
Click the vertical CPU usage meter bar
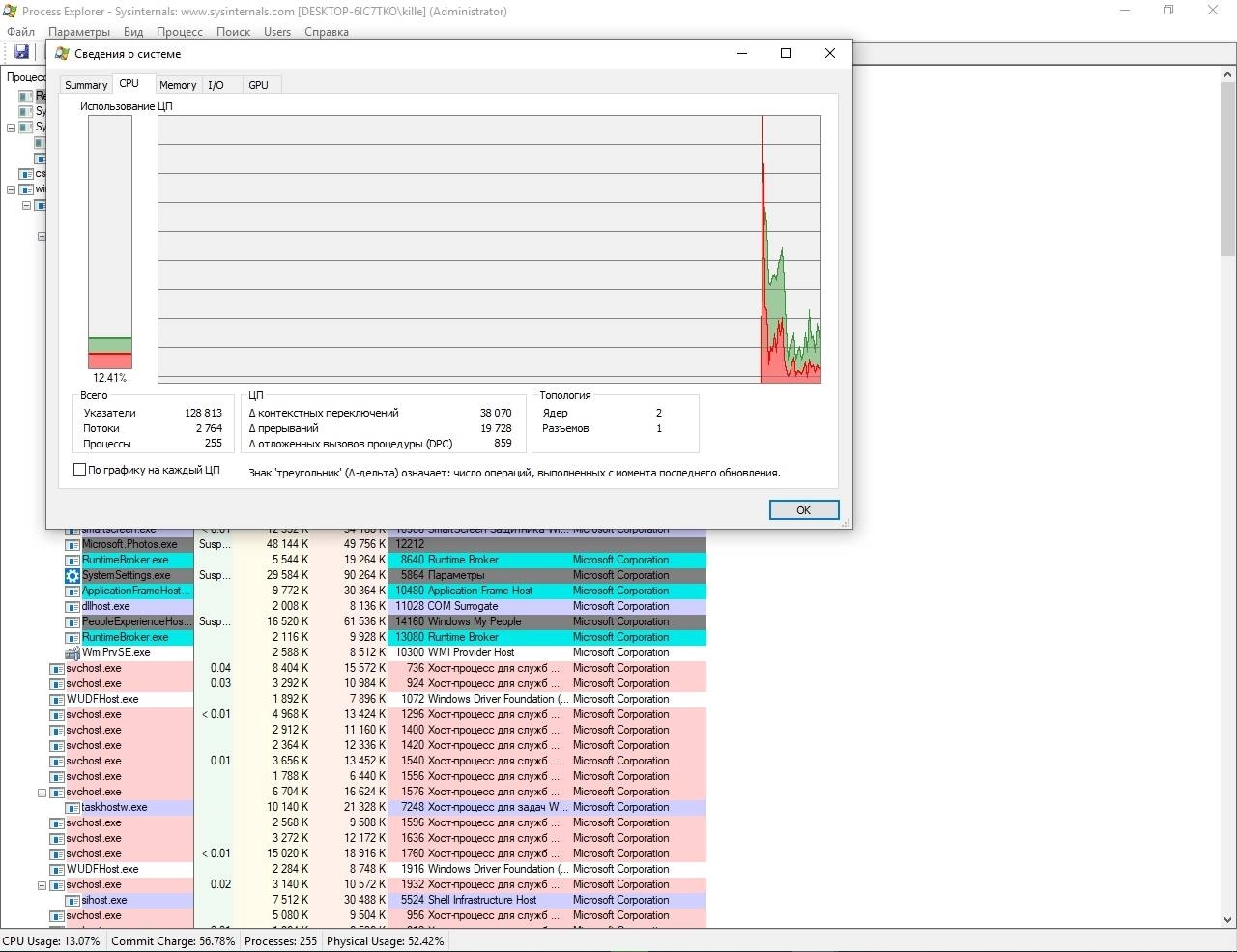click(x=110, y=243)
